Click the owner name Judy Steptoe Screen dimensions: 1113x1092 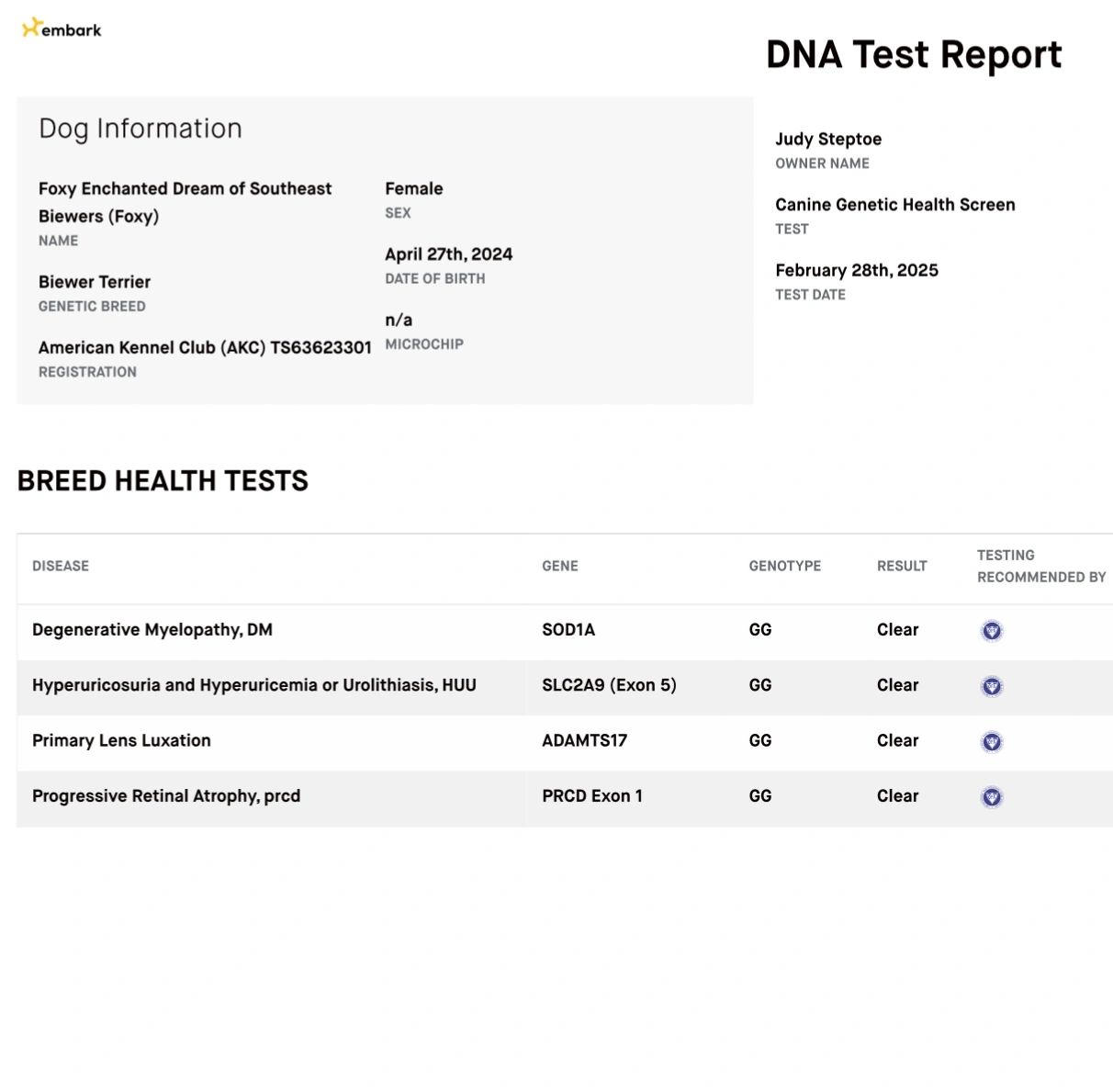(x=828, y=140)
